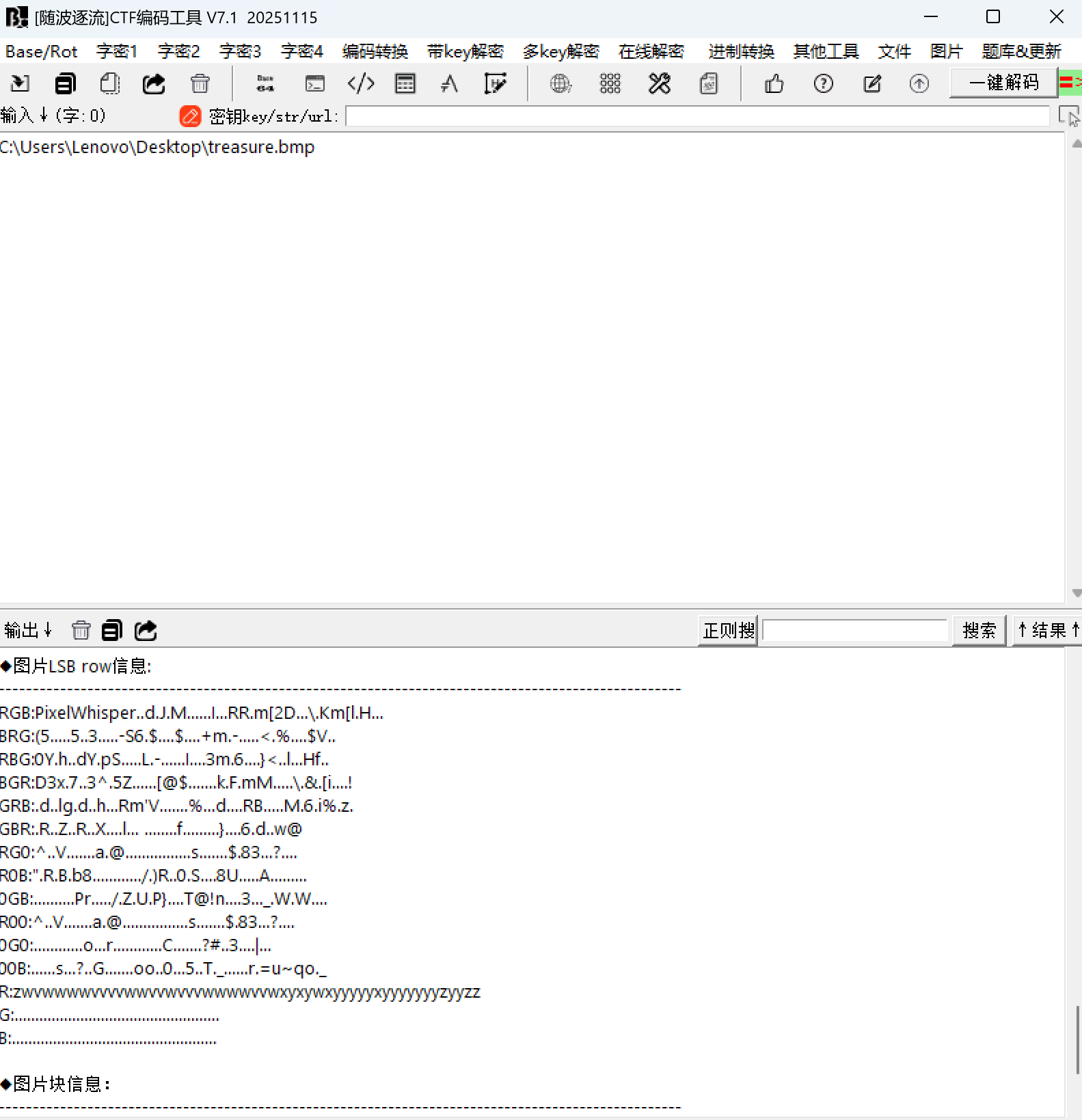
Task: Open the calculator icon in toolbar
Action: pyautogui.click(x=405, y=83)
